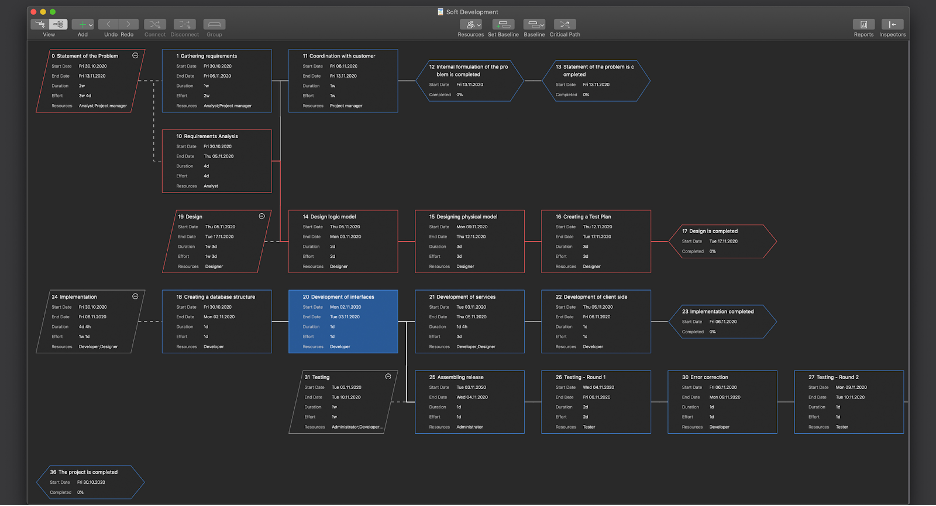Collapse the 24 Implementation group node
This screenshot has width=936, height=506.
(x=135, y=296)
